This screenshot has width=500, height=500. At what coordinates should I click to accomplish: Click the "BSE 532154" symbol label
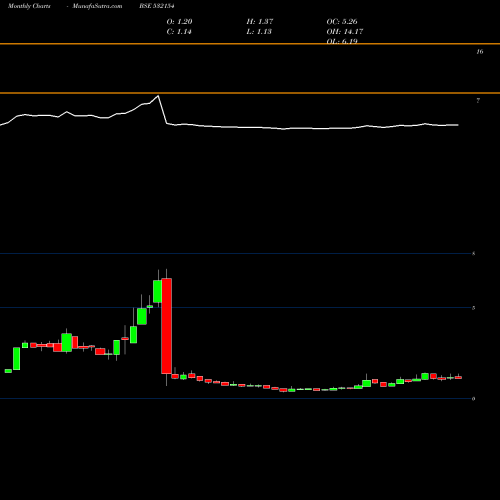[x=157, y=6]
